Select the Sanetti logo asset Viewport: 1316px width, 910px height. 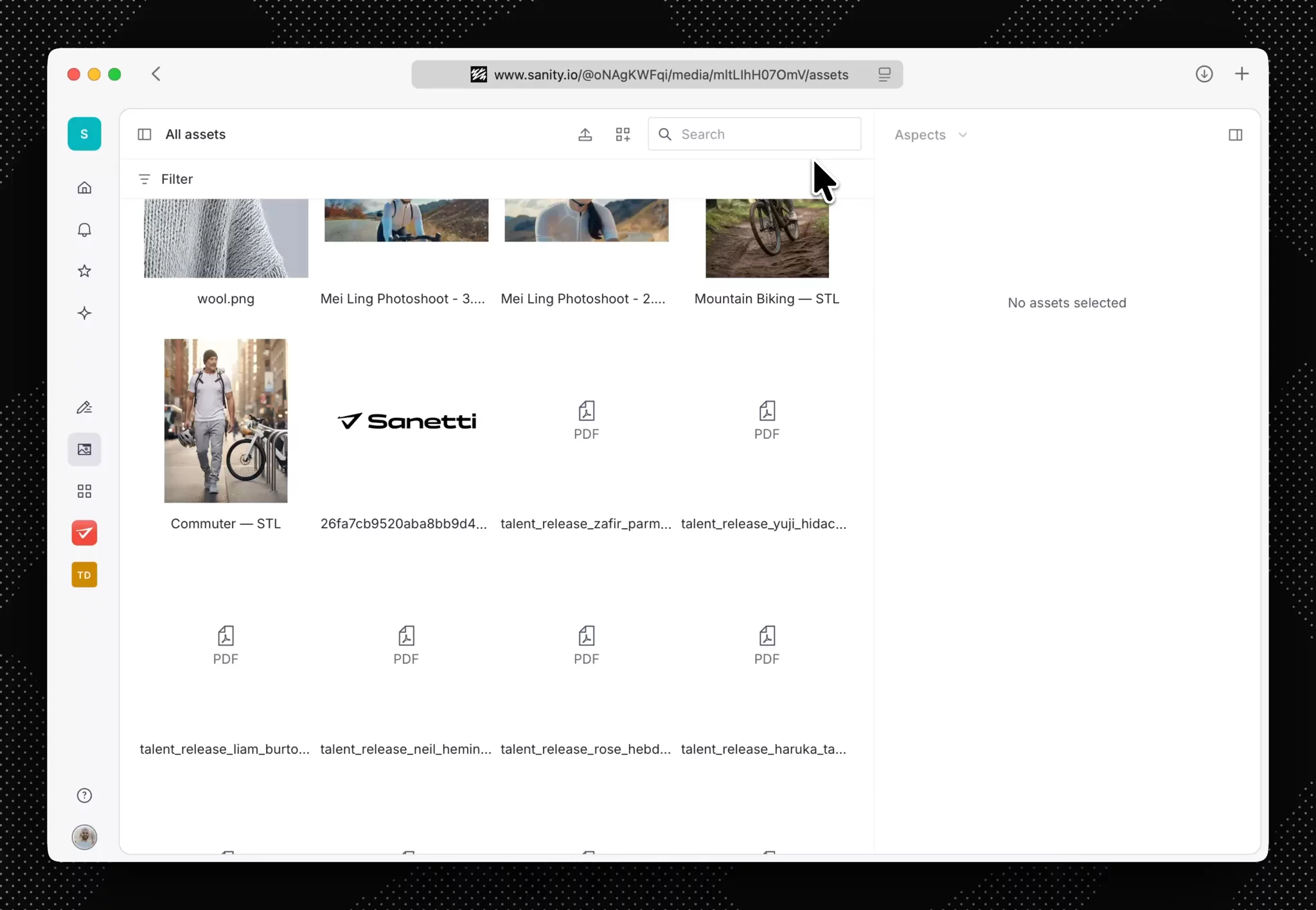coord(406,421)
